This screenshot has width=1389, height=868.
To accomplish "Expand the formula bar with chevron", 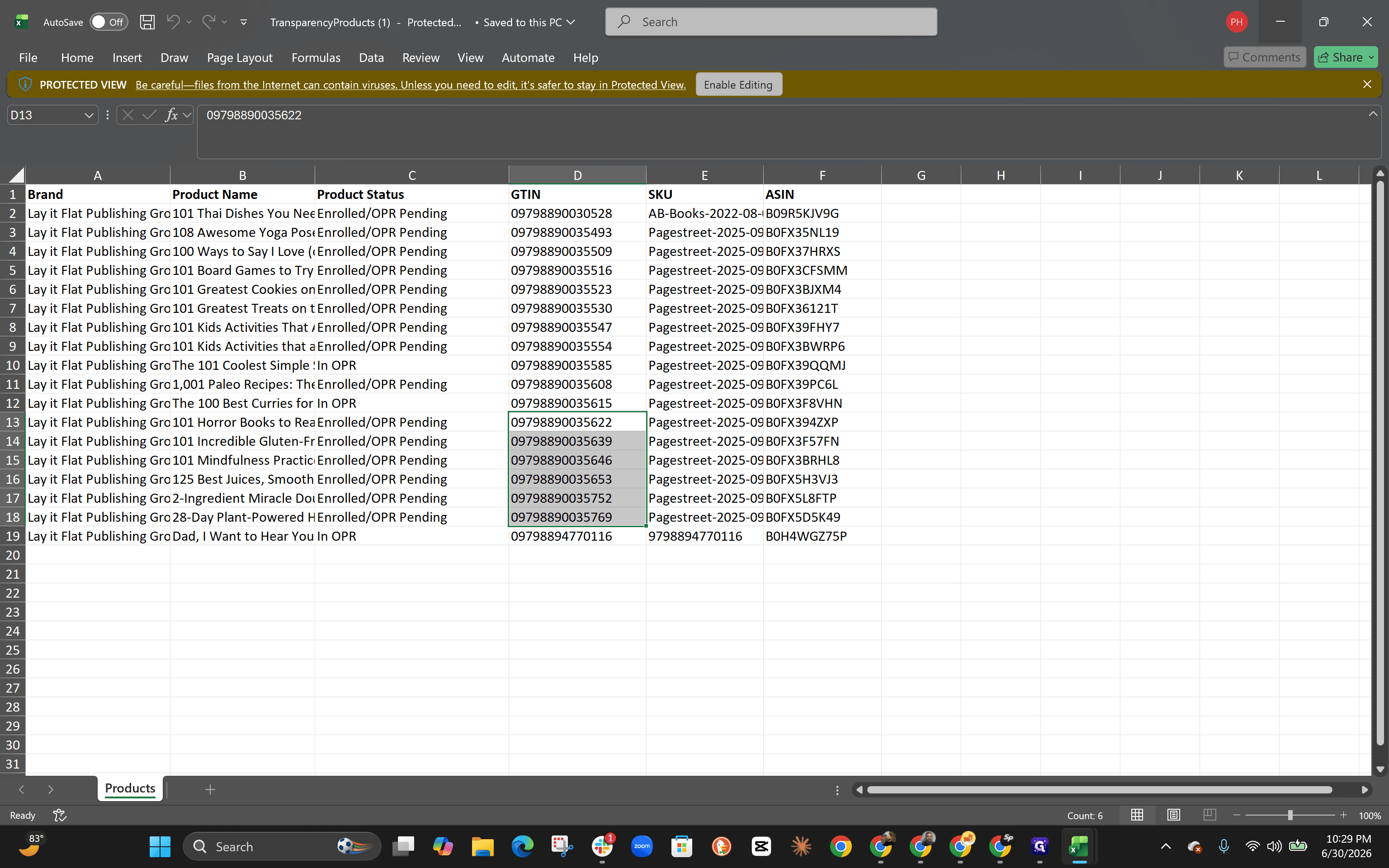I will pos(1373,113).
